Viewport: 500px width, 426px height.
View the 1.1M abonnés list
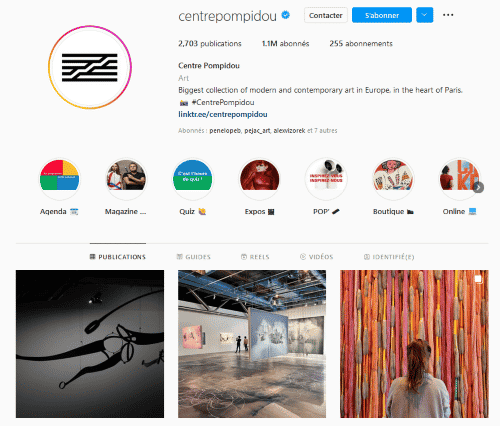pos(285,44)
